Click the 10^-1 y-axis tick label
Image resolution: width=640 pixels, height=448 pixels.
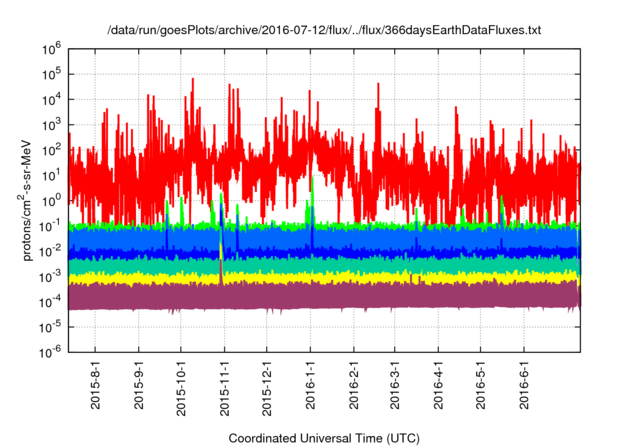(x=50, y=226)
